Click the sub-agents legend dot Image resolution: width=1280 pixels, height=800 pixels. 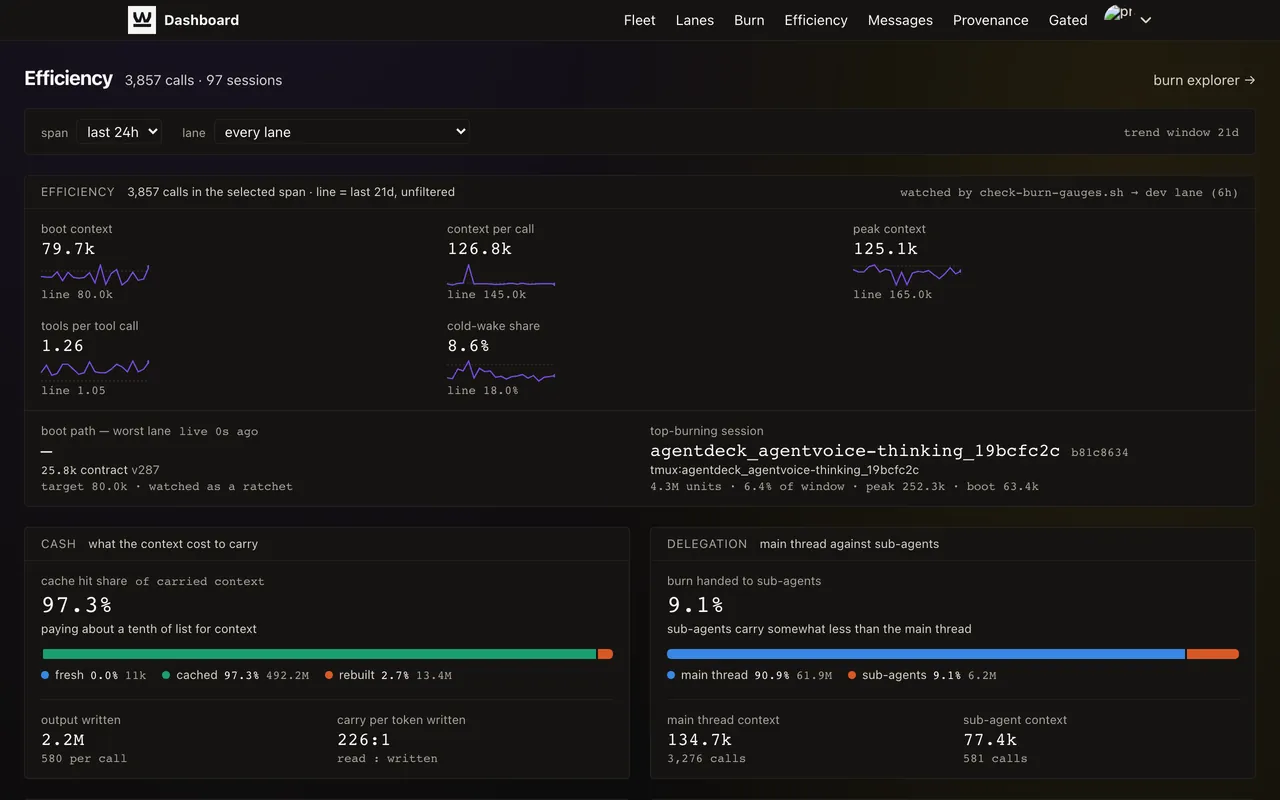click(852, 675)
